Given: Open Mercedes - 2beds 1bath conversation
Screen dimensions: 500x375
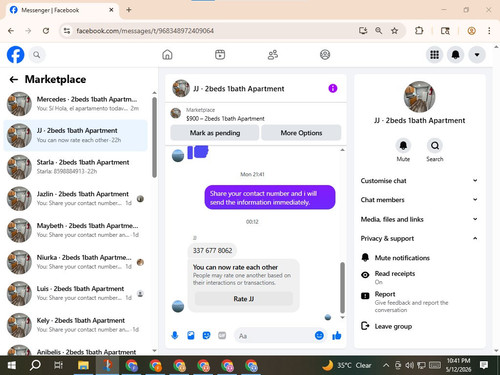Looking at the screenshot, I should point(76,104).
